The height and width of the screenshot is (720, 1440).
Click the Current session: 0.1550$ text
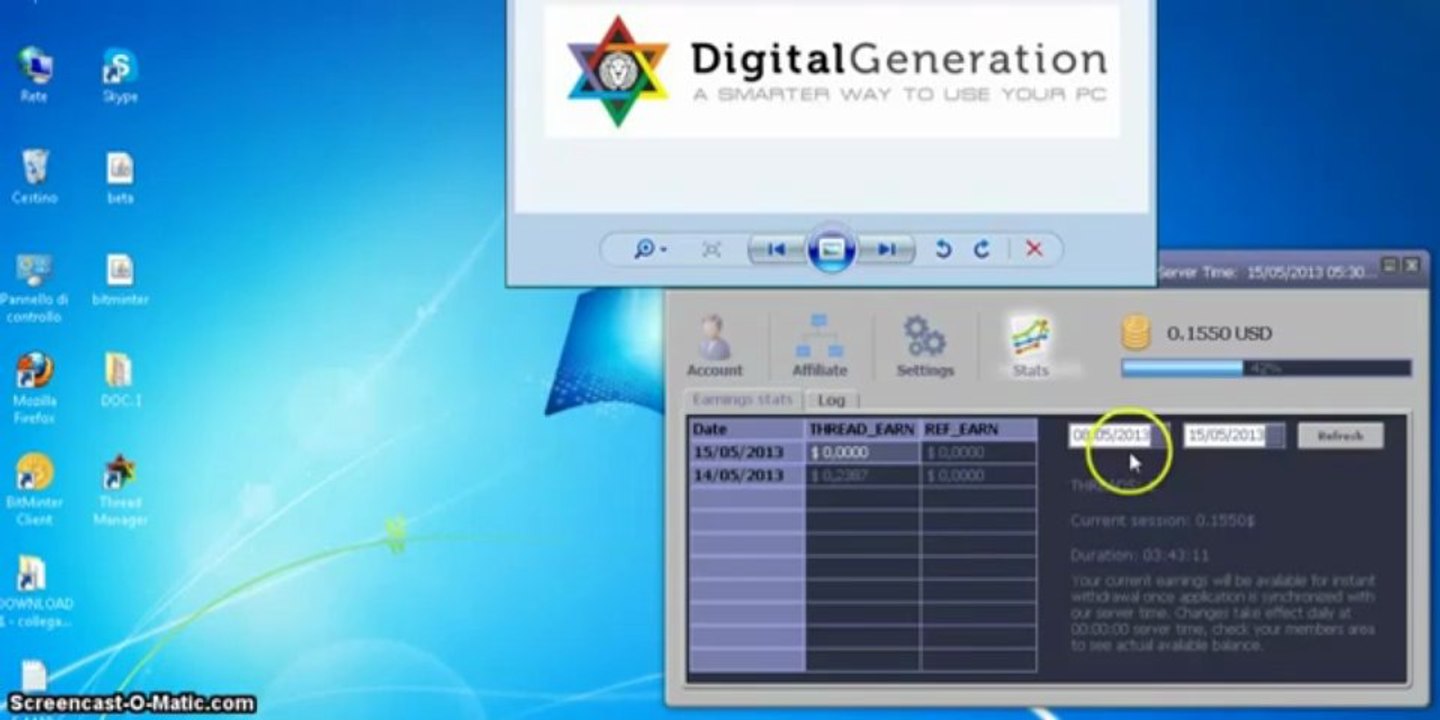pos(1163,521)
